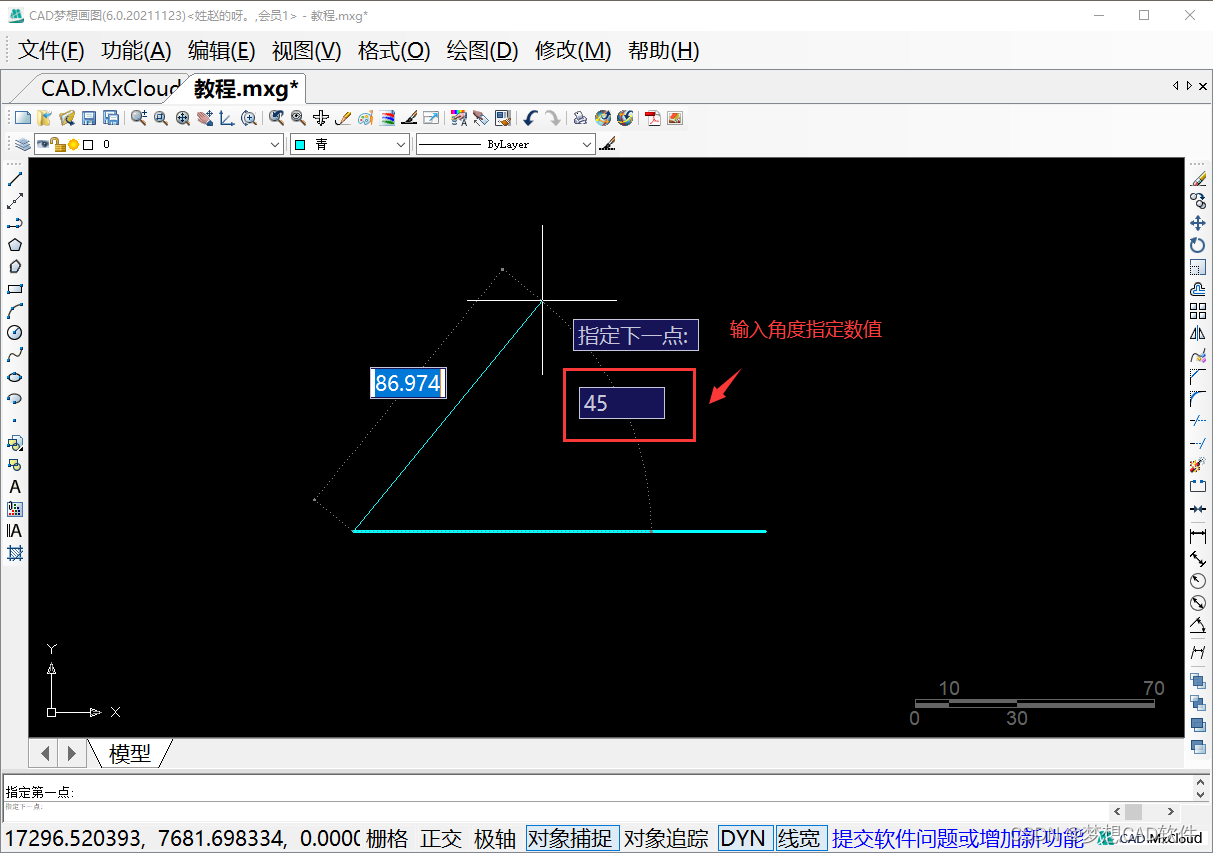Close the document tab with X at top right

pyautogui.click(x=1203, y=86)
